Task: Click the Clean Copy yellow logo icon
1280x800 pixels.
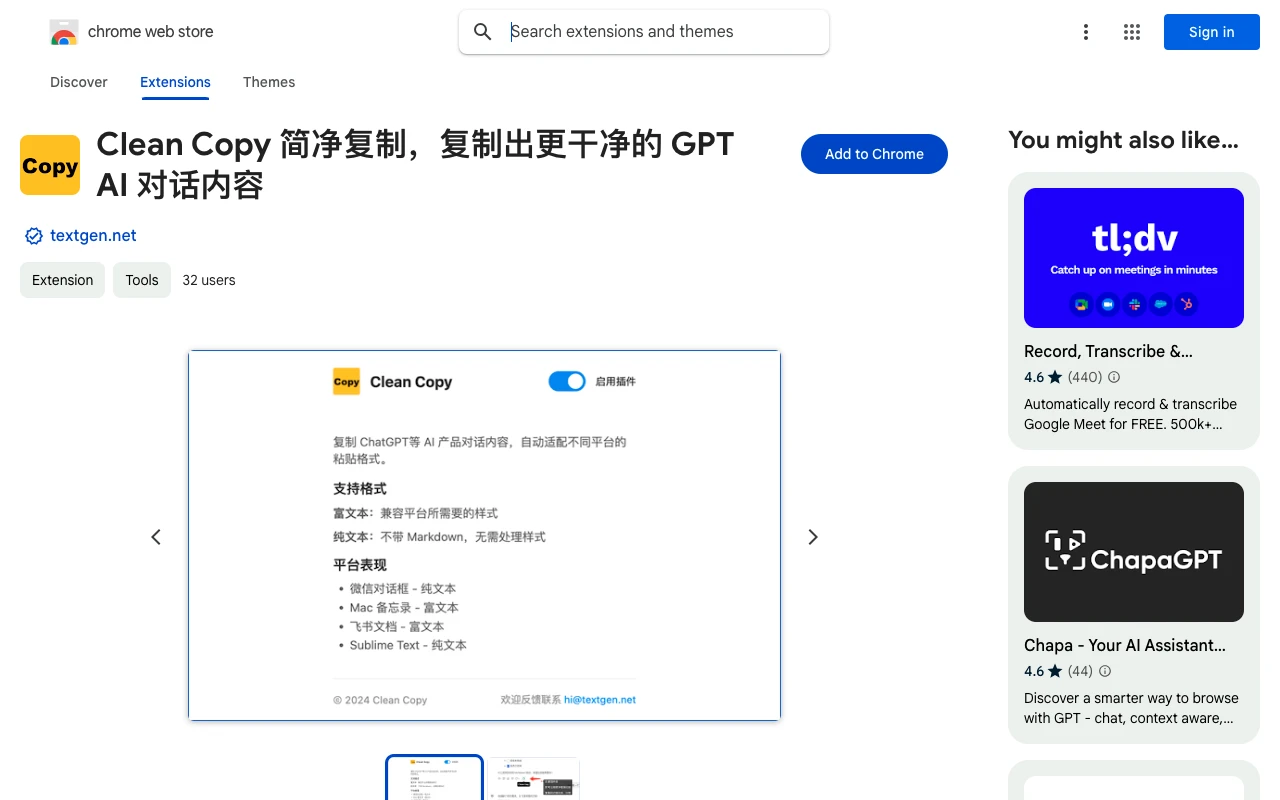Action: click(x=50, y=164)
